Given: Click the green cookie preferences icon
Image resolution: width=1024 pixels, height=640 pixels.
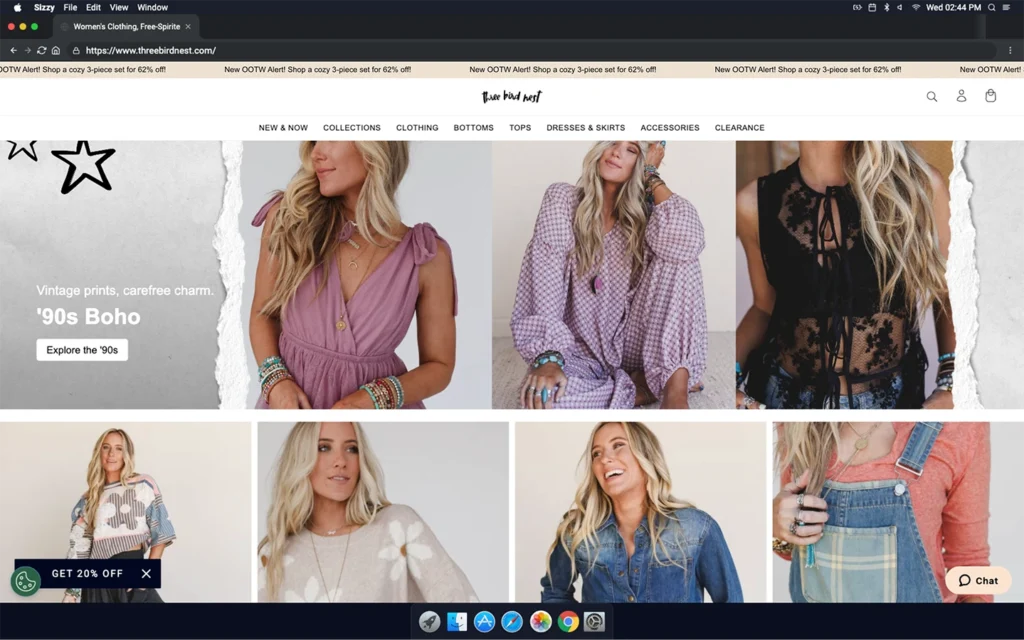Looking at the screenshot, I should tap(25, 581).
